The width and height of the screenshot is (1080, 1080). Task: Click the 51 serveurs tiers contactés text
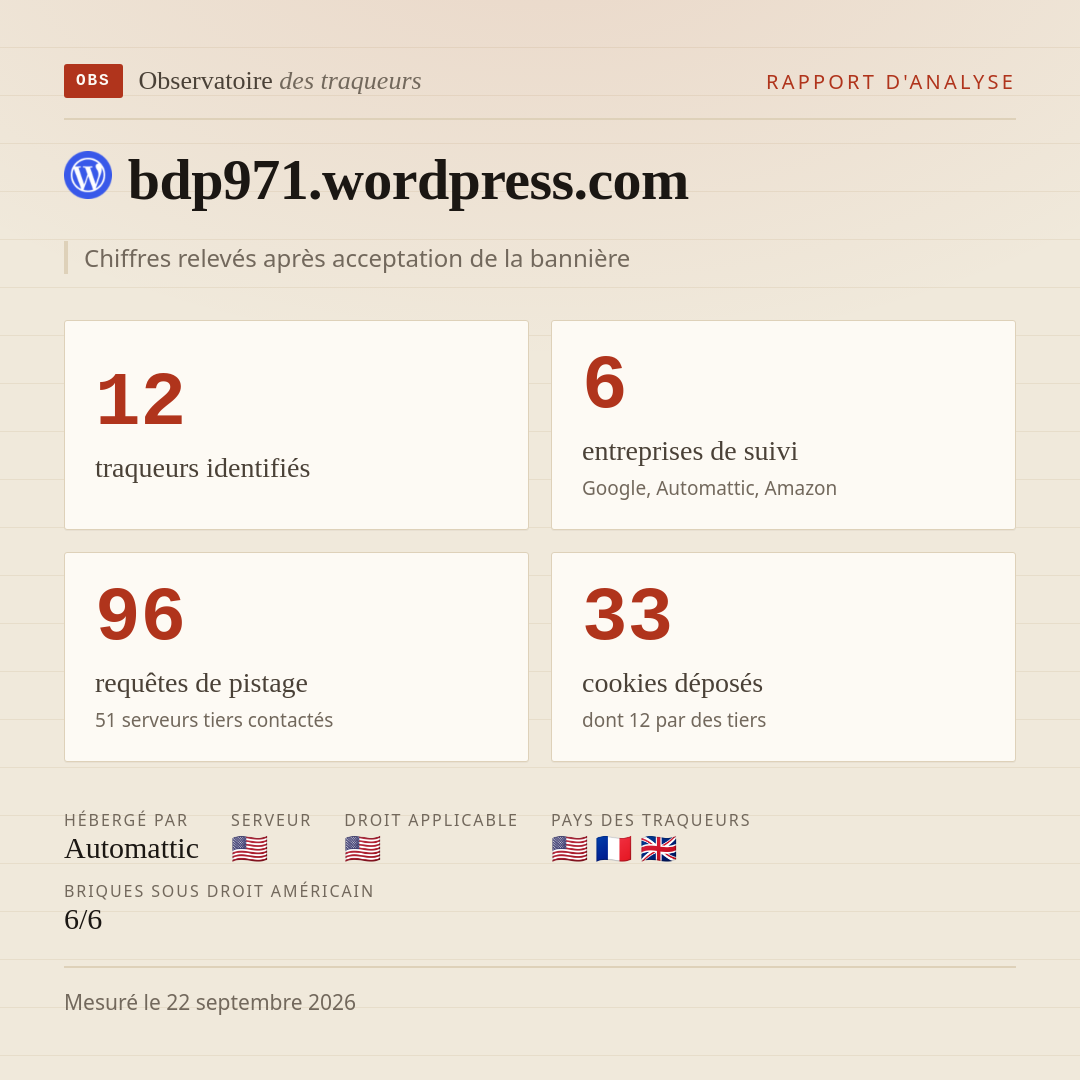pos(214,720)
